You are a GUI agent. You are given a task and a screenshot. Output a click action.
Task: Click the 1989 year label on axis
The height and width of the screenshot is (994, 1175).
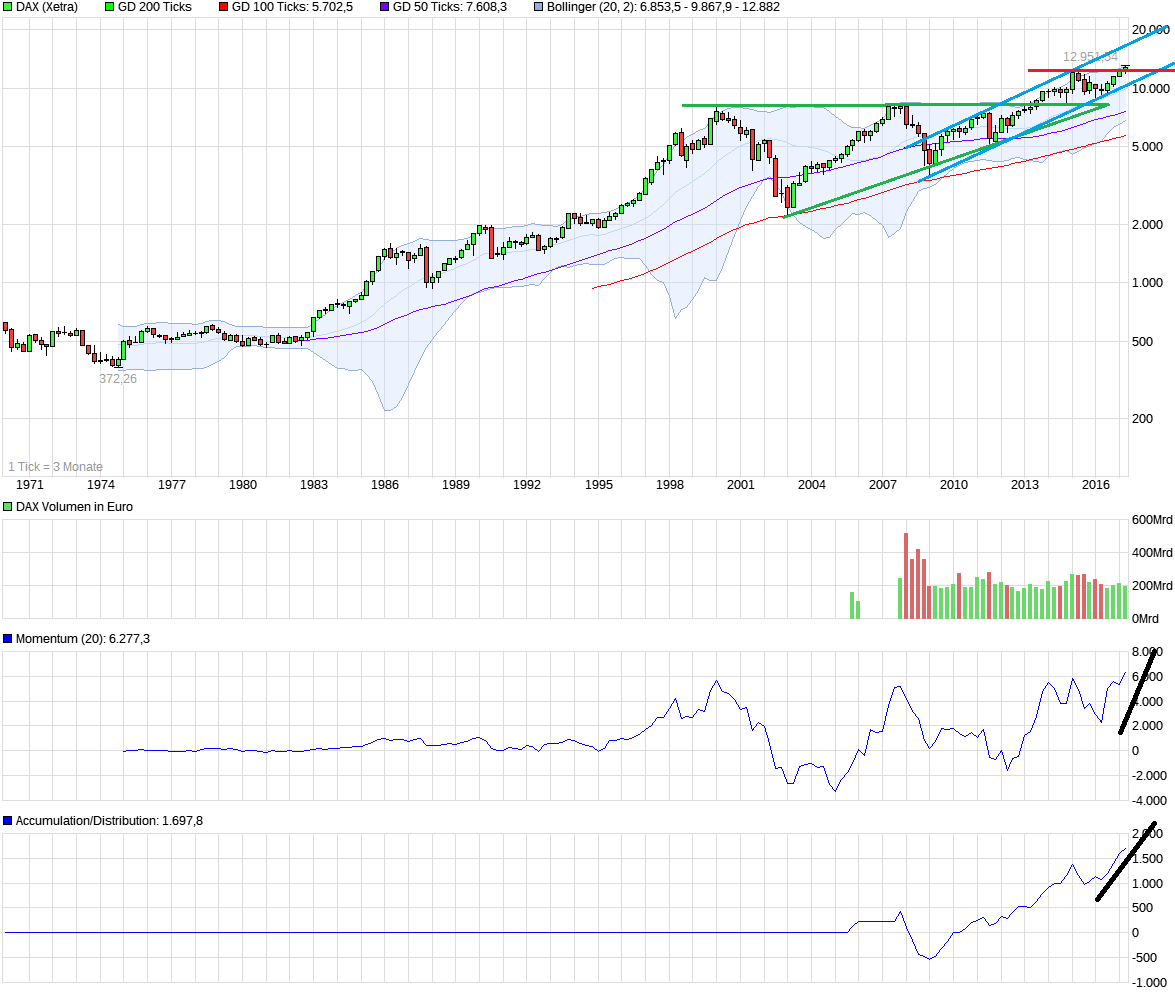pos(456,484)
